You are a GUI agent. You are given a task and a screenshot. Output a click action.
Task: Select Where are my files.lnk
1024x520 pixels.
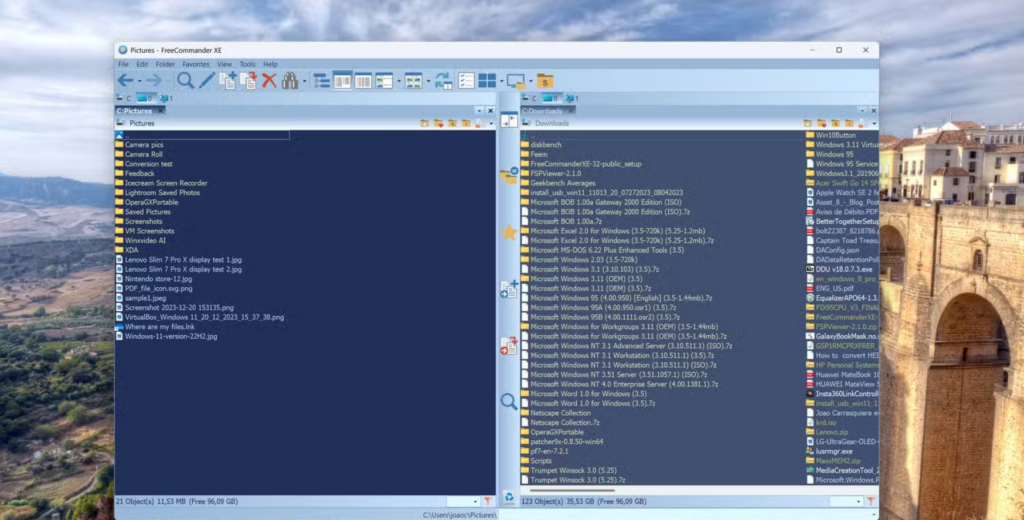(159, 327)
